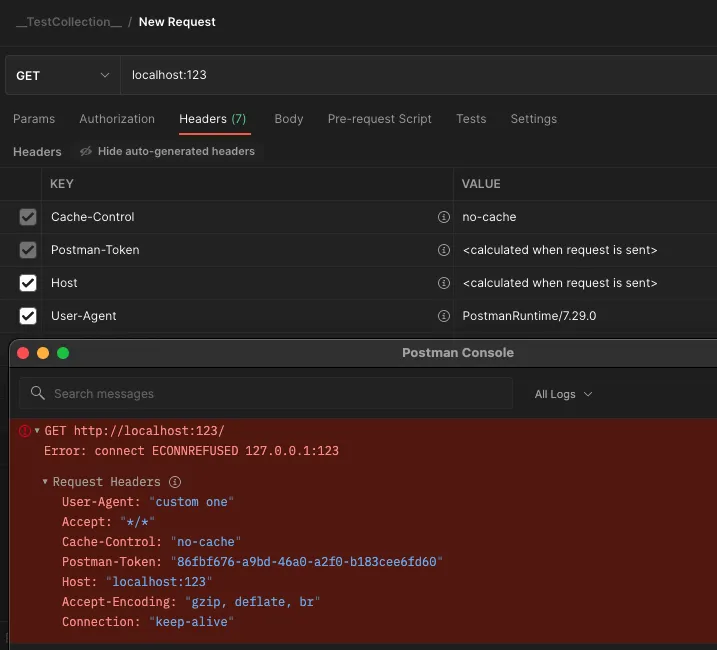Focus the Search messages field
The width and height of the screenshot is (717, 650).
(x=266, y=393)
